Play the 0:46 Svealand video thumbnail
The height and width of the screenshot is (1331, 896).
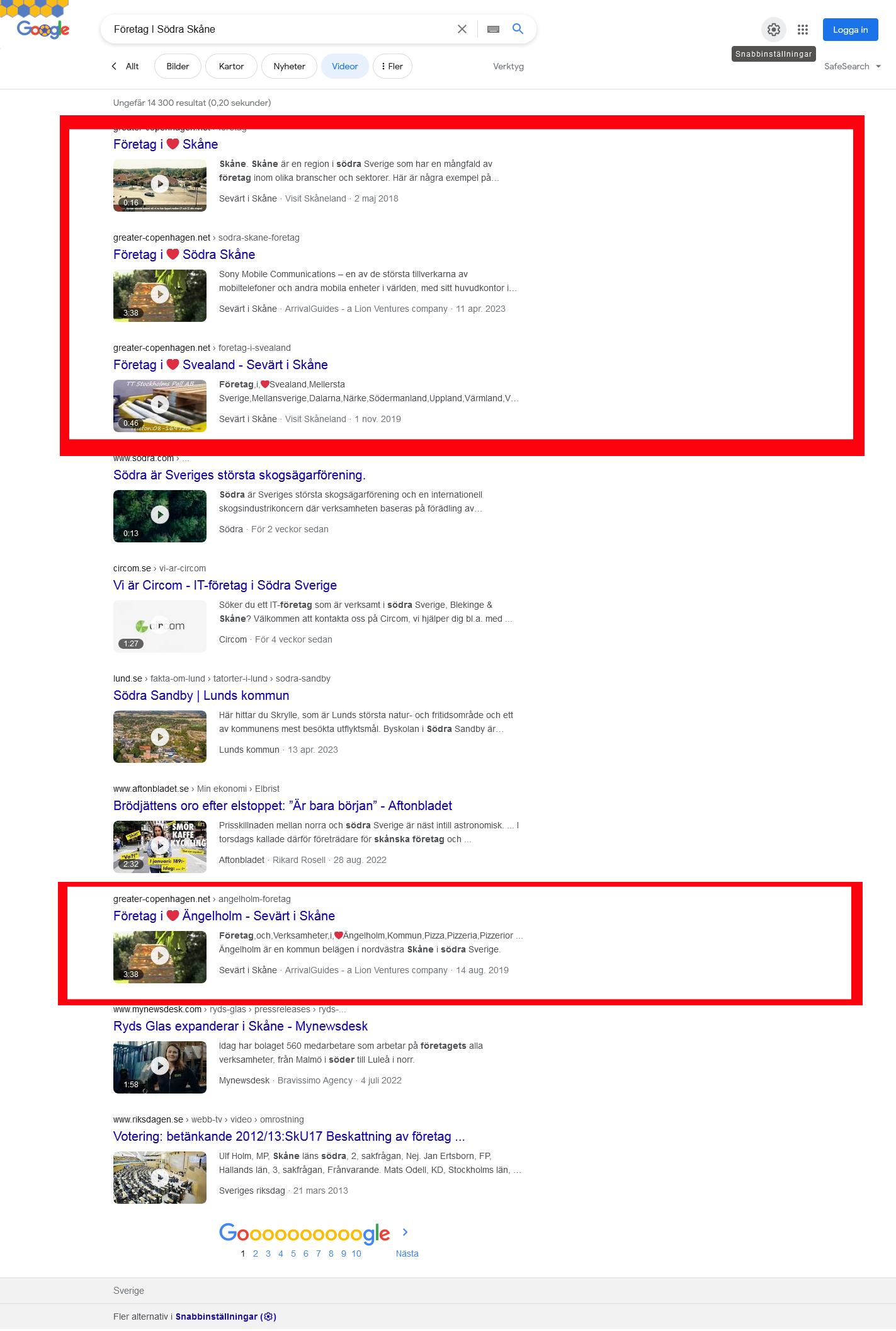160,406
